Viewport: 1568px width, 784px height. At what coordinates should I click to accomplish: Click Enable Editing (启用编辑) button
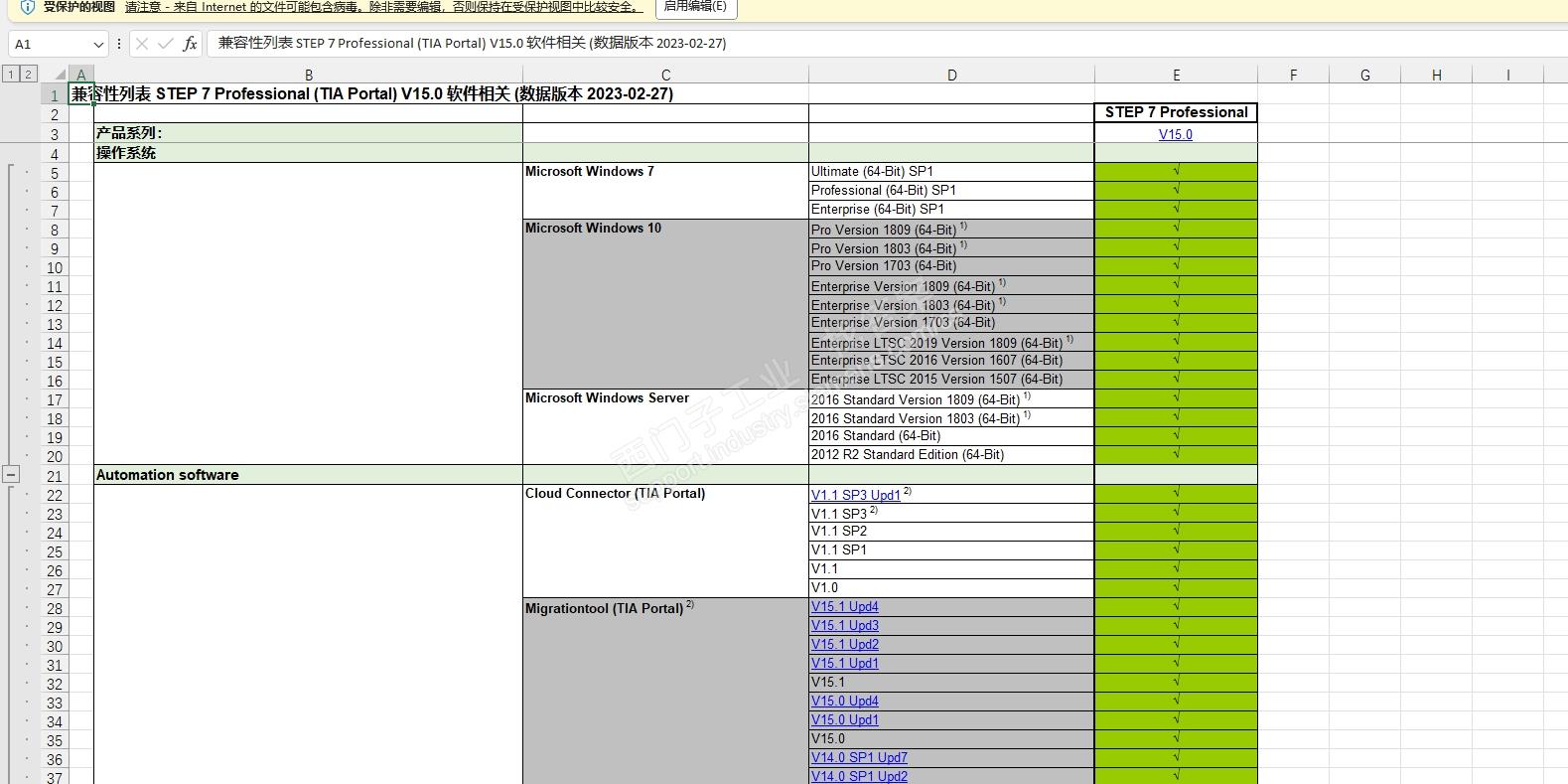pyautogui.click(x=695, y=7)
